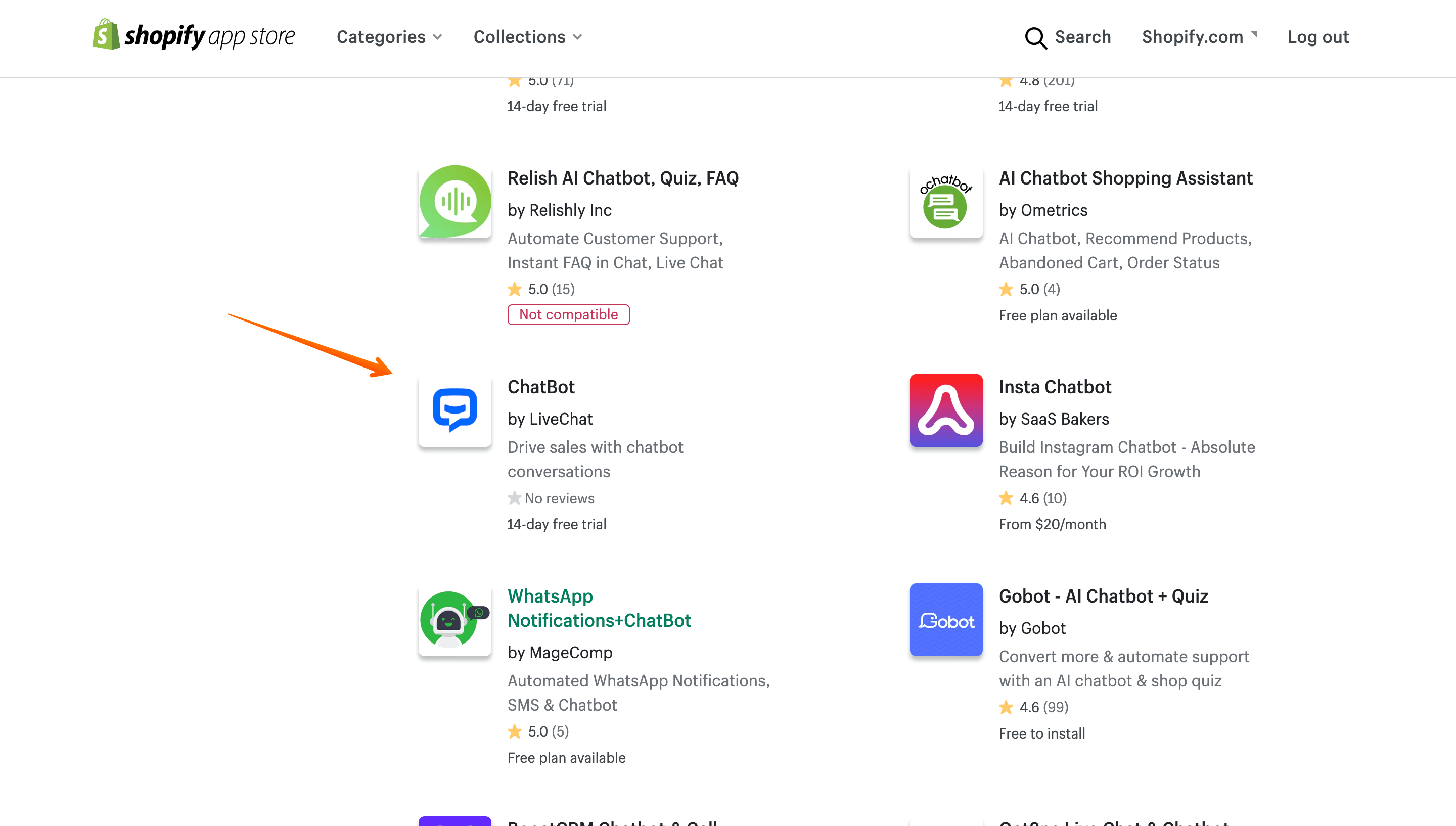Click the 4.6 (10) star for Insta Chatbot
The width and height of the screenshot is (1456, 826).
tap(1006, 498)
